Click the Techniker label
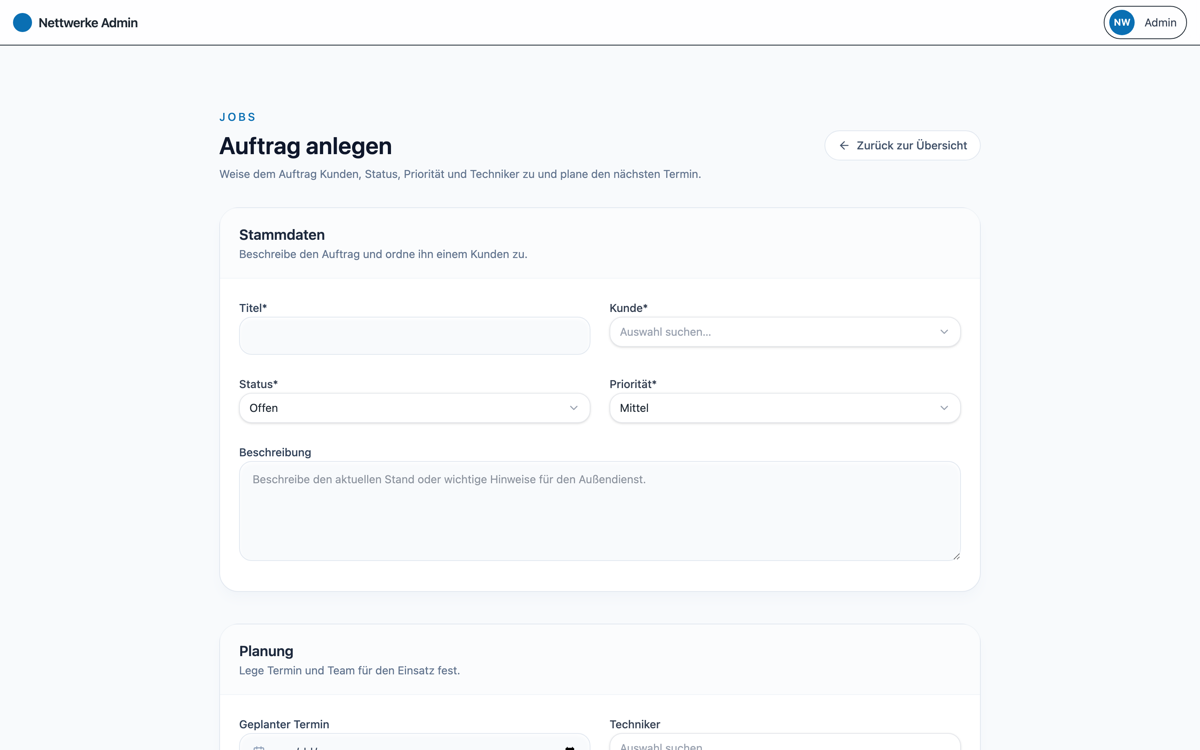This screenshot has height=750, width=1200. 635,724
